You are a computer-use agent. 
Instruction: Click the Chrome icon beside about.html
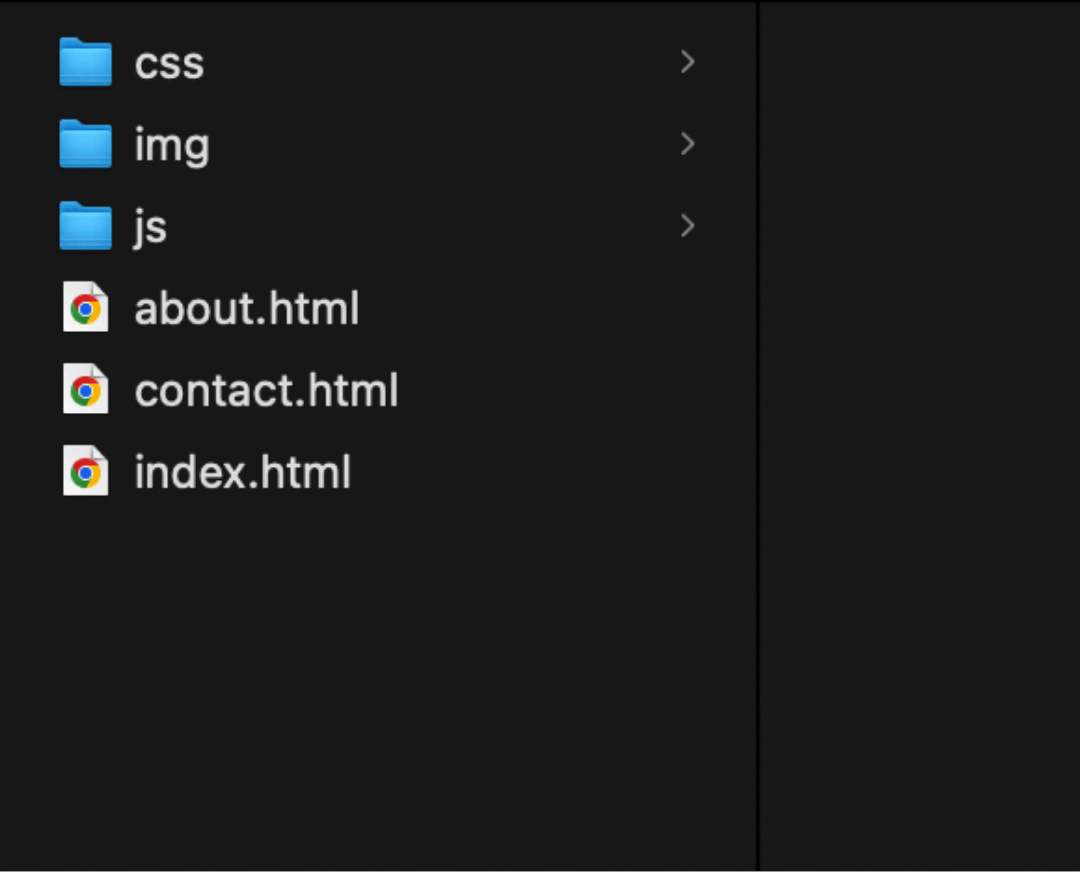85,307
